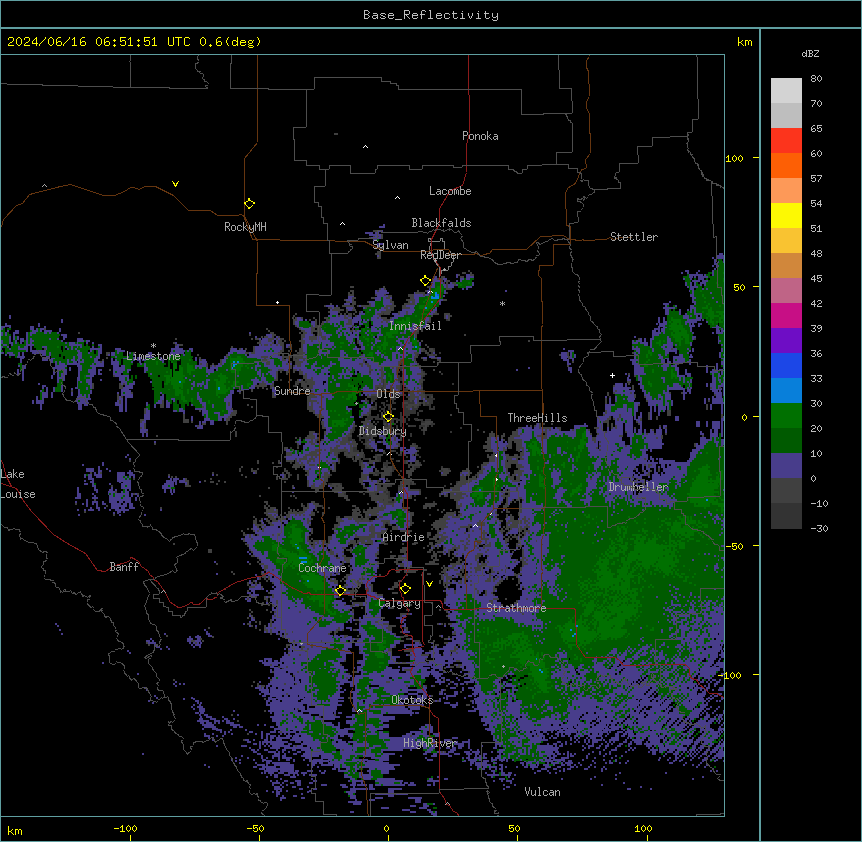Click the Vulcan label
This screenshot has width=862, height=842.
point(542,792)
